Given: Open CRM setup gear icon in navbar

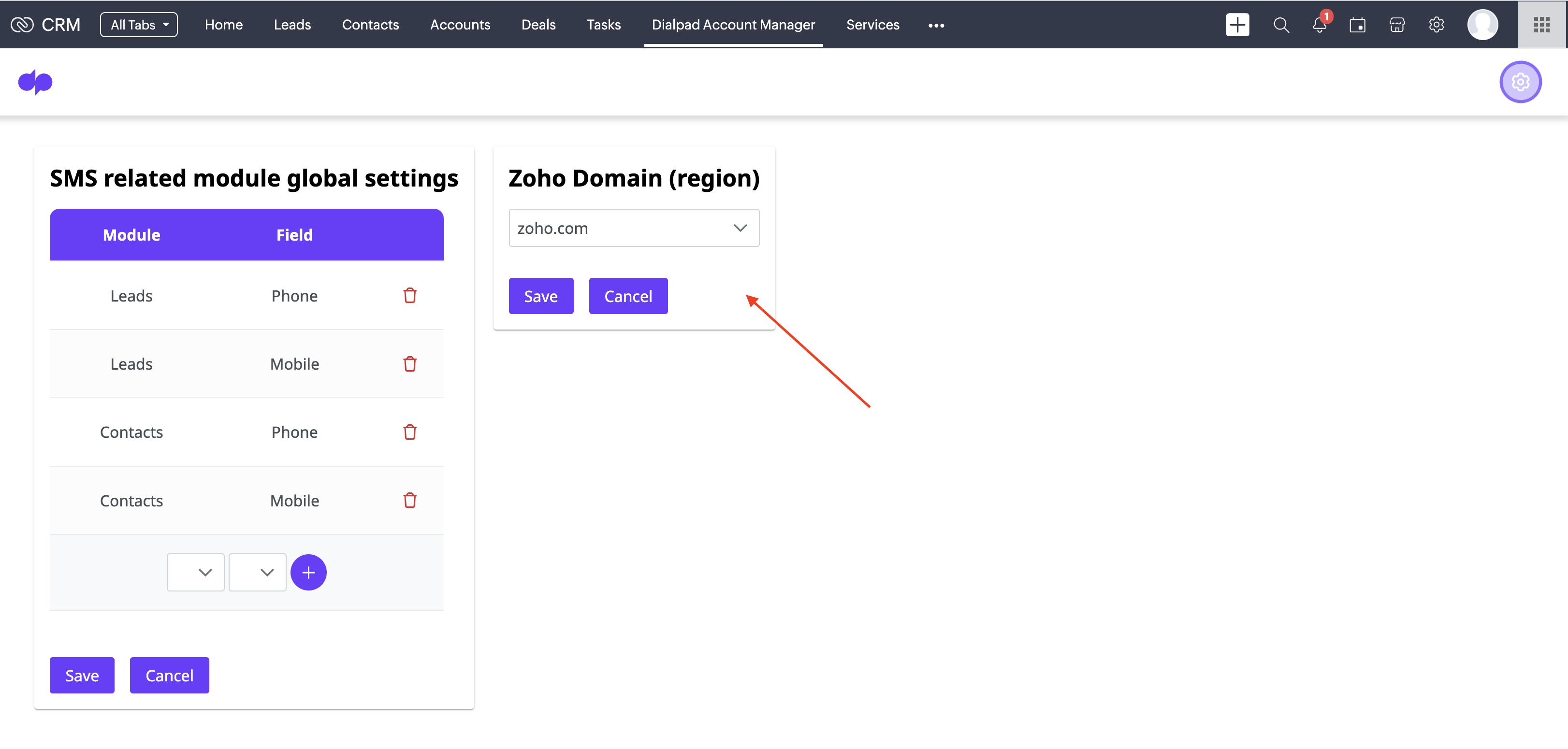Looking at the screenshot, I should click(x=1436, y=25).
